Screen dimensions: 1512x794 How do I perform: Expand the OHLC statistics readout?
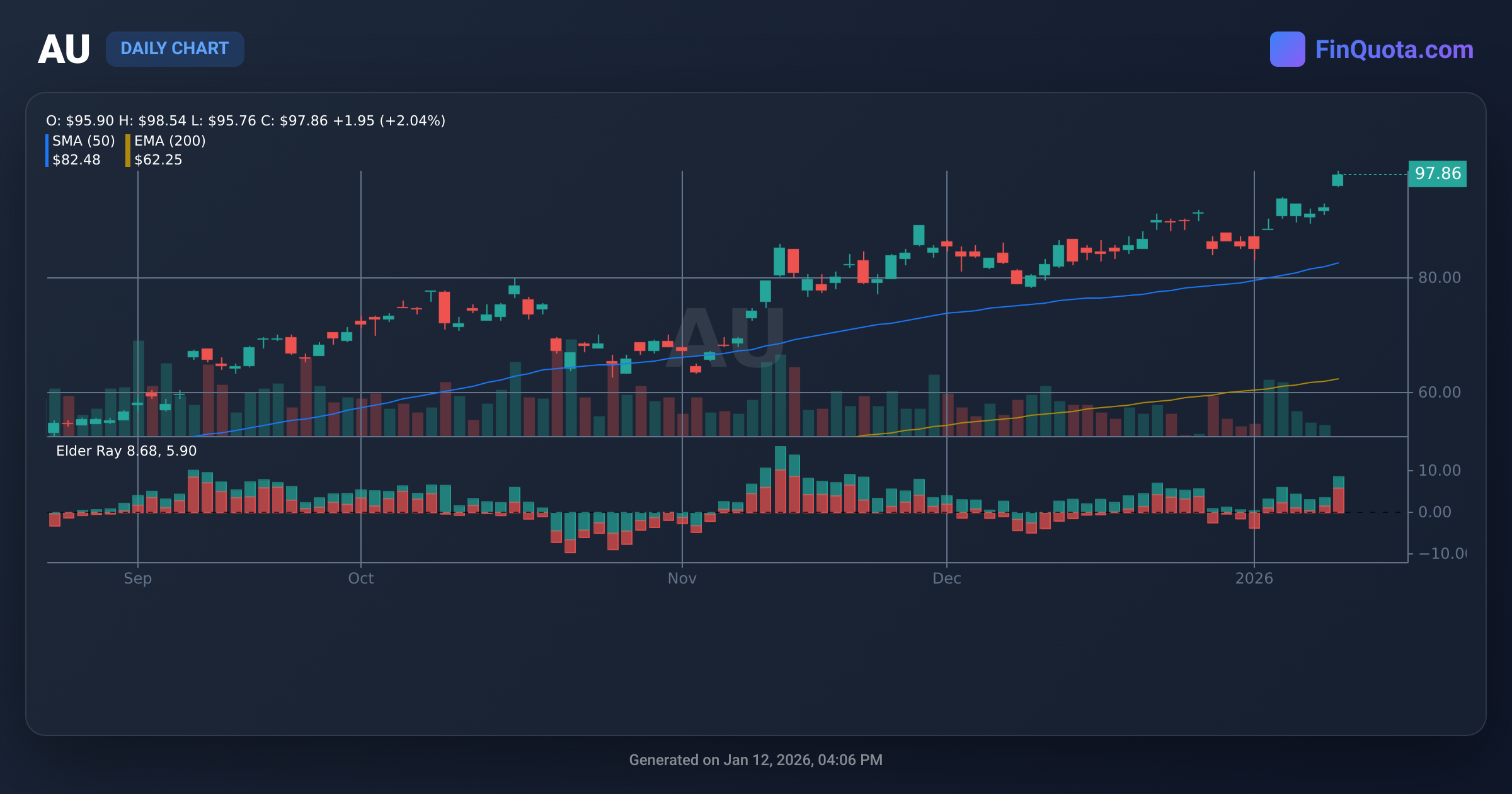point(244,120)
